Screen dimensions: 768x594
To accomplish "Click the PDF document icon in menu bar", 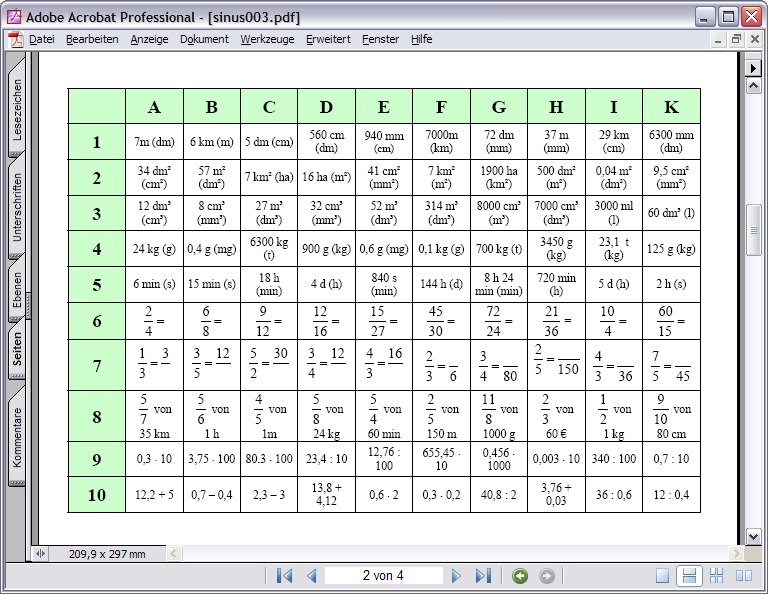I will pyautogui.click(x=16, y=39).
